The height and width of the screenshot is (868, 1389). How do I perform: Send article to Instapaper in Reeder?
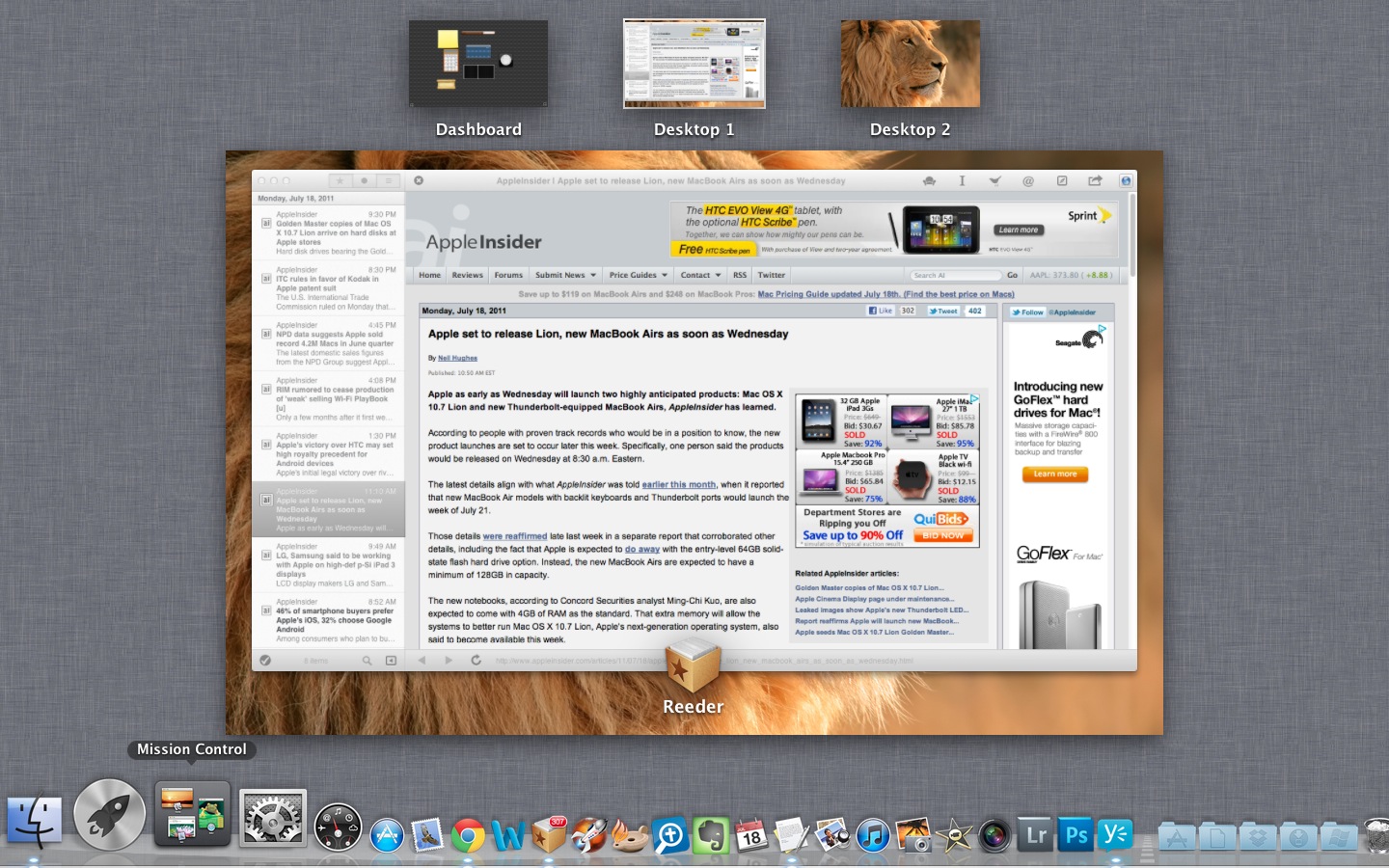pyautogui.click(x=962, y=180)
